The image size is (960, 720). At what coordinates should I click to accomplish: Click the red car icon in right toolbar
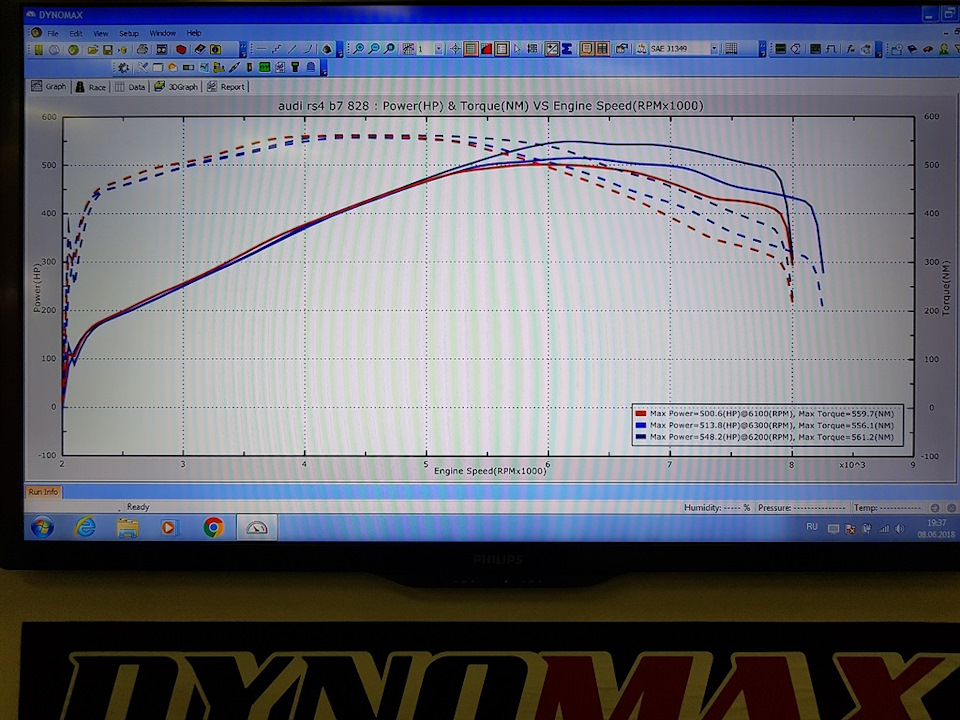coord(928,49)
